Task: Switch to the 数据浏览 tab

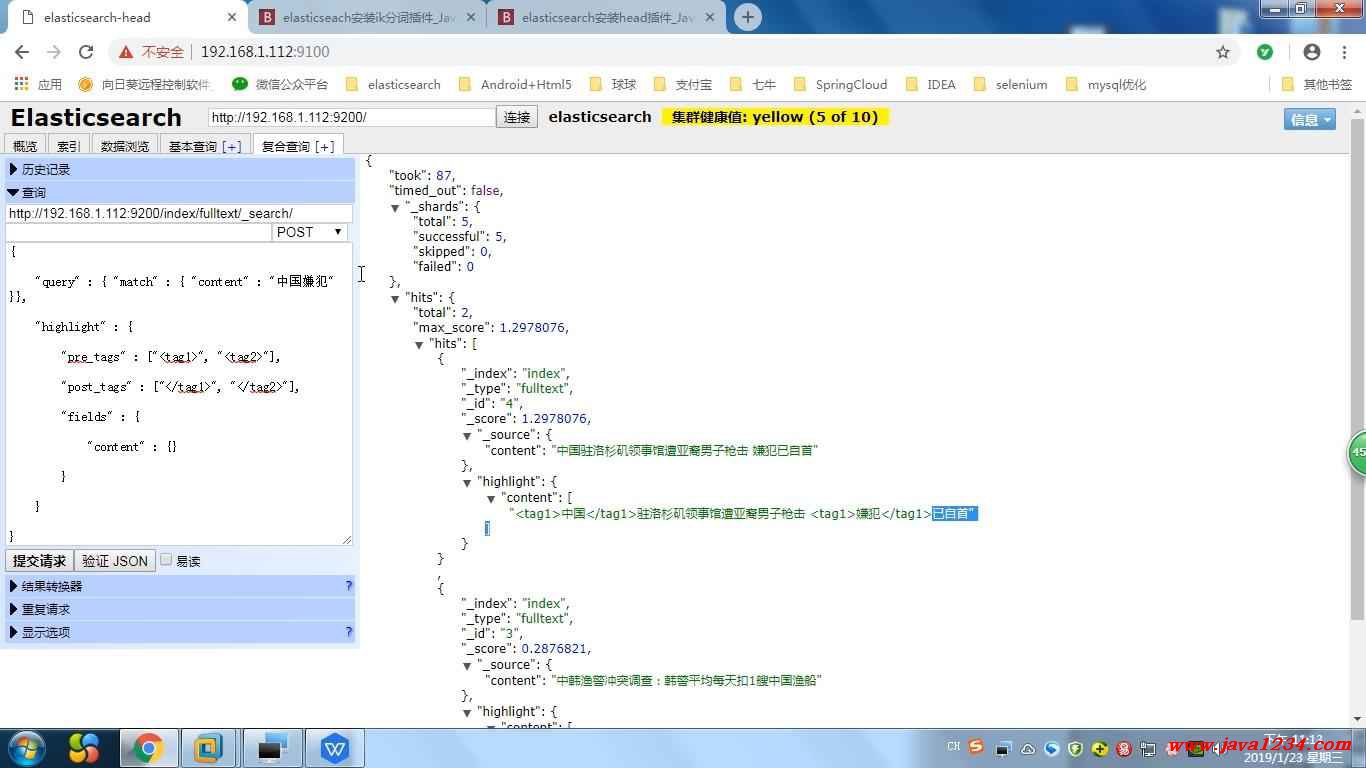Action: (x=125, y=146)
